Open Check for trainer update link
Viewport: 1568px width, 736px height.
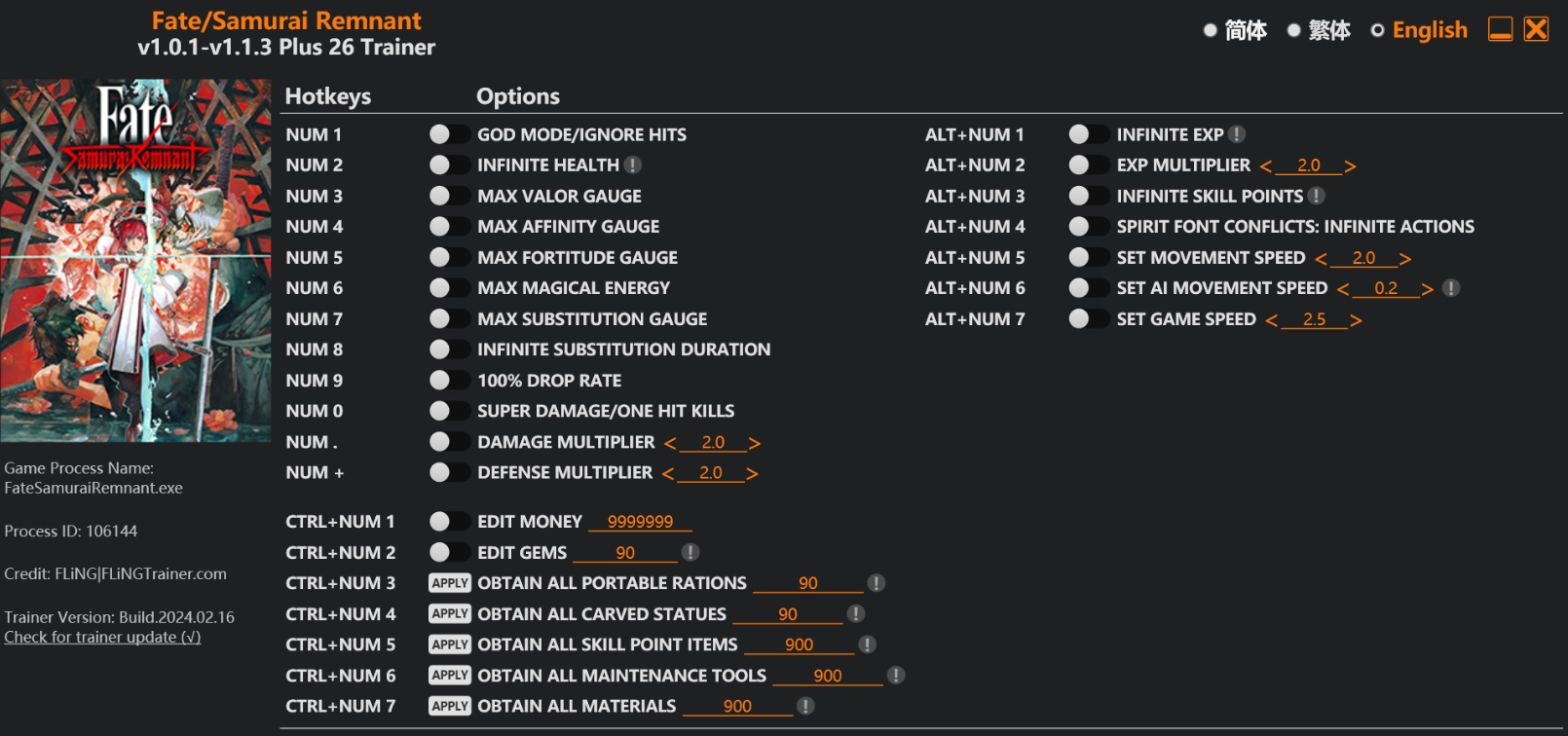pos(102,637)
